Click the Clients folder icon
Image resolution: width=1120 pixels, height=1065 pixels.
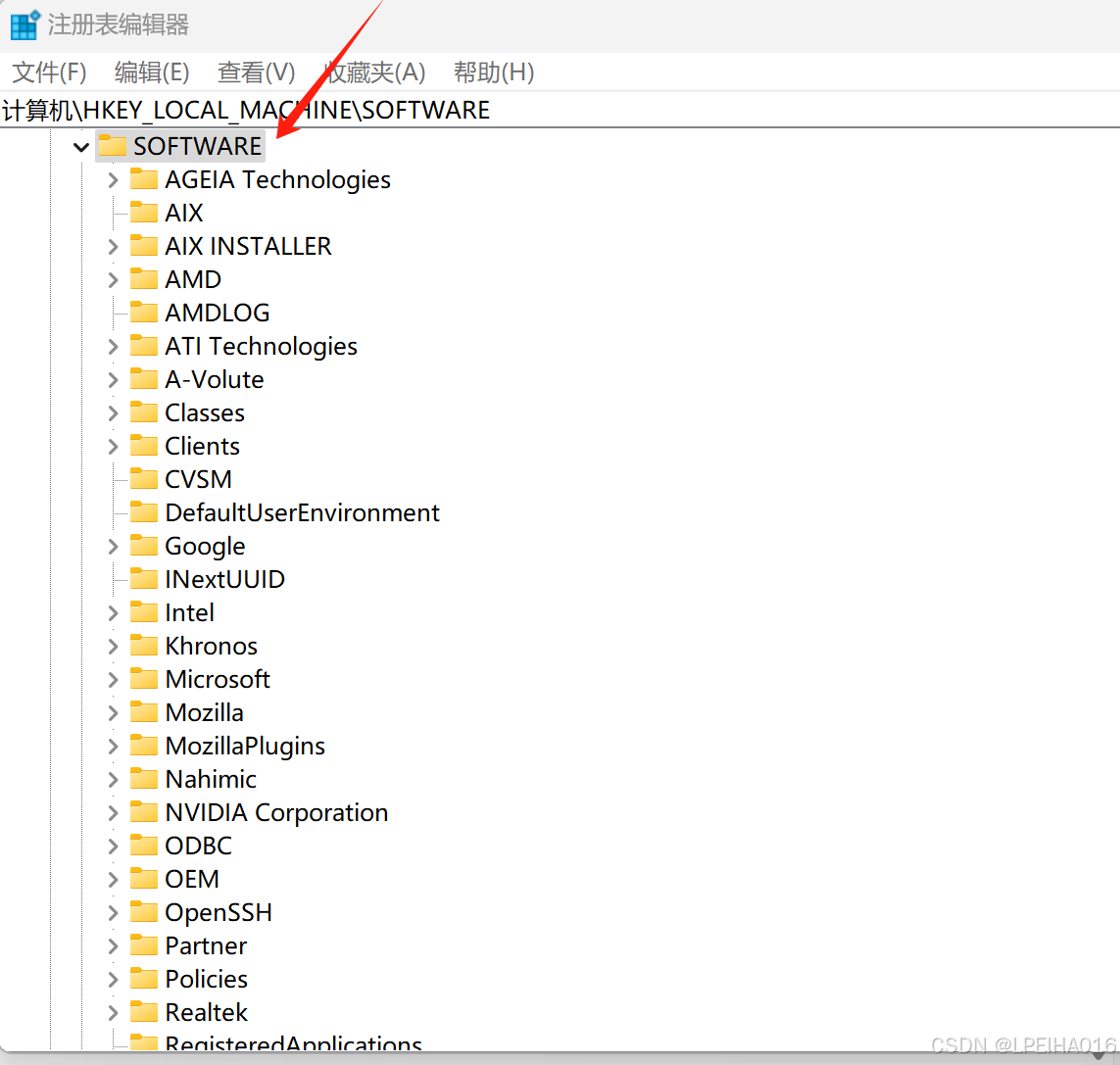[144, 445]
